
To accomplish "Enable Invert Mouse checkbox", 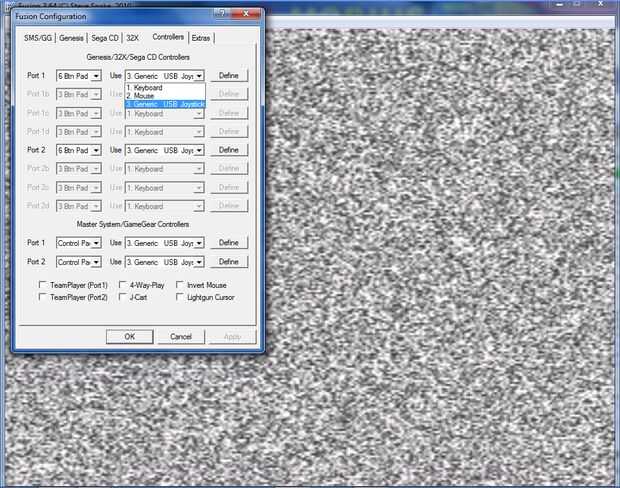I will (180, 285).
